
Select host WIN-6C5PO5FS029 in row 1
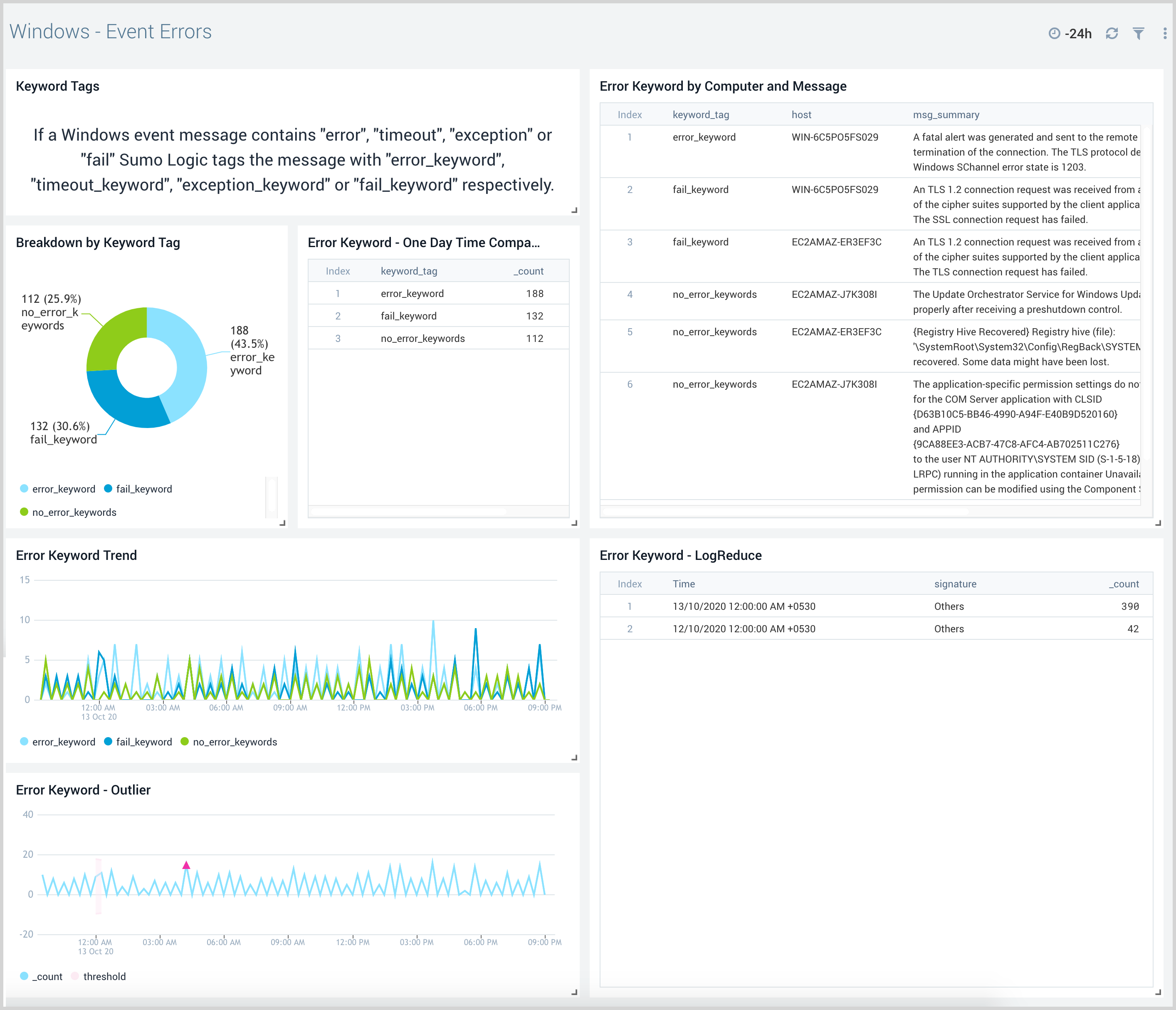[835, 137]
